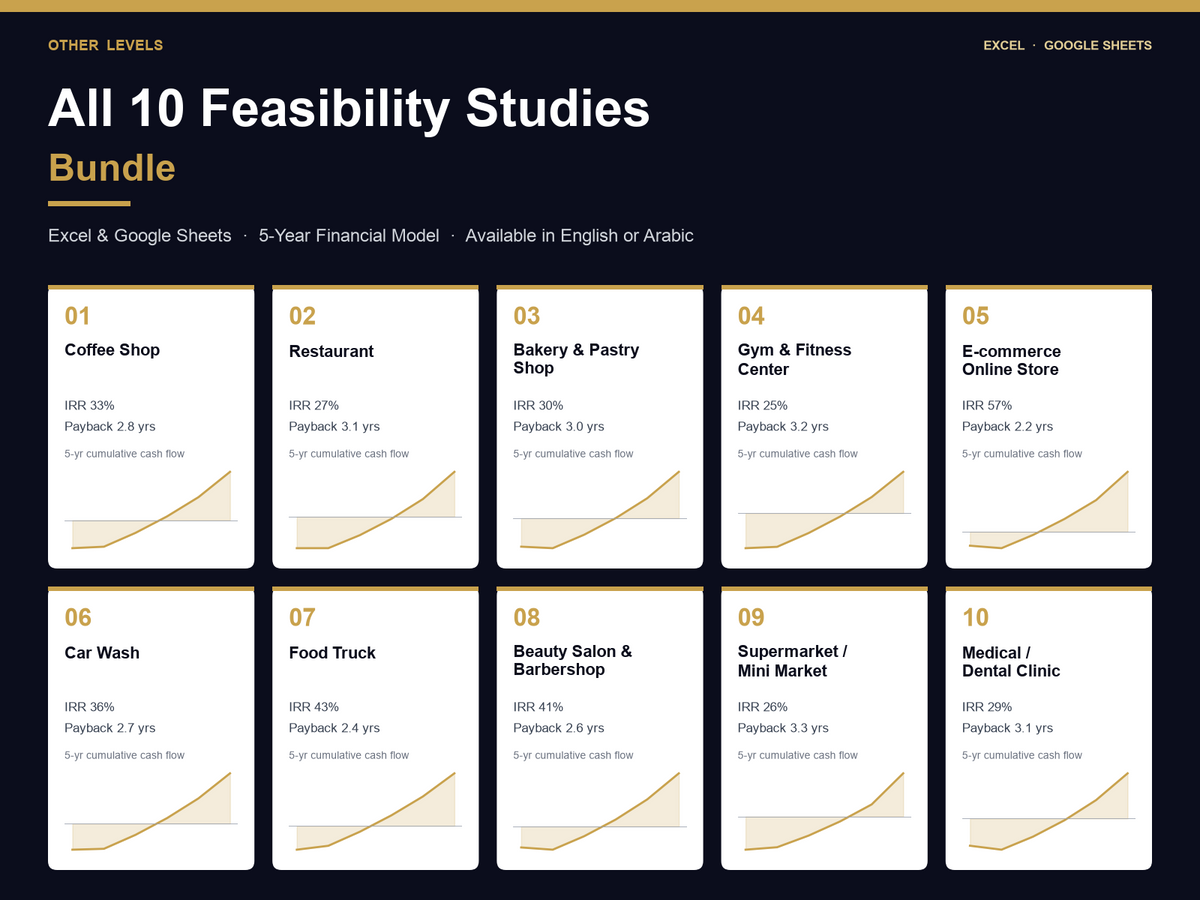
Task: Click the gold Bundle subtitle
Action: coord(112,167)
